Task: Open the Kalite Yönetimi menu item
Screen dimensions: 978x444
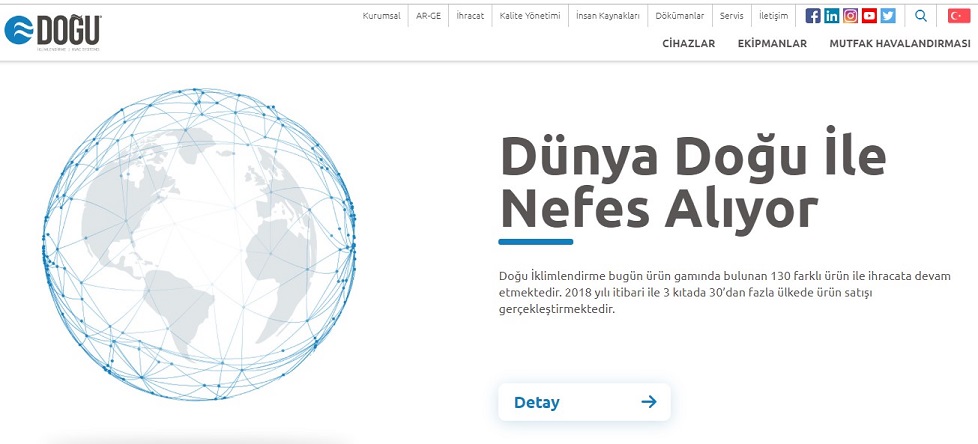Action: coord(530,16)
